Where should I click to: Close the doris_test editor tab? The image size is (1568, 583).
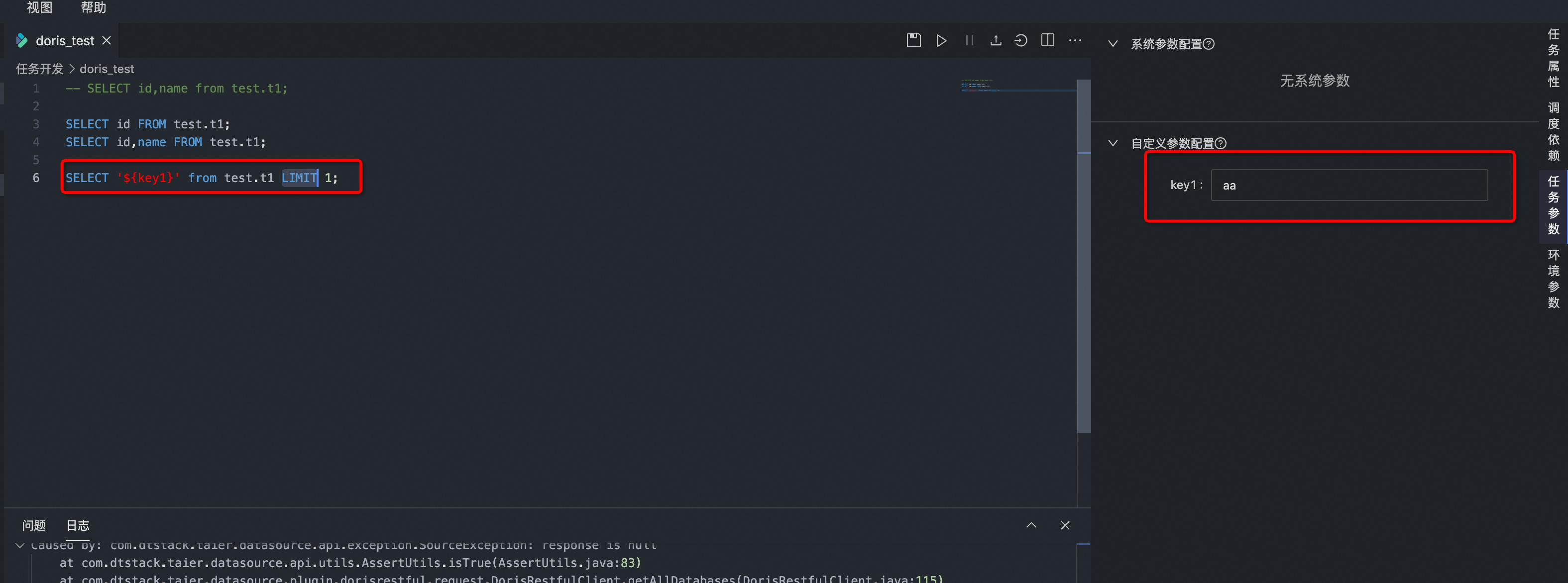107,40
